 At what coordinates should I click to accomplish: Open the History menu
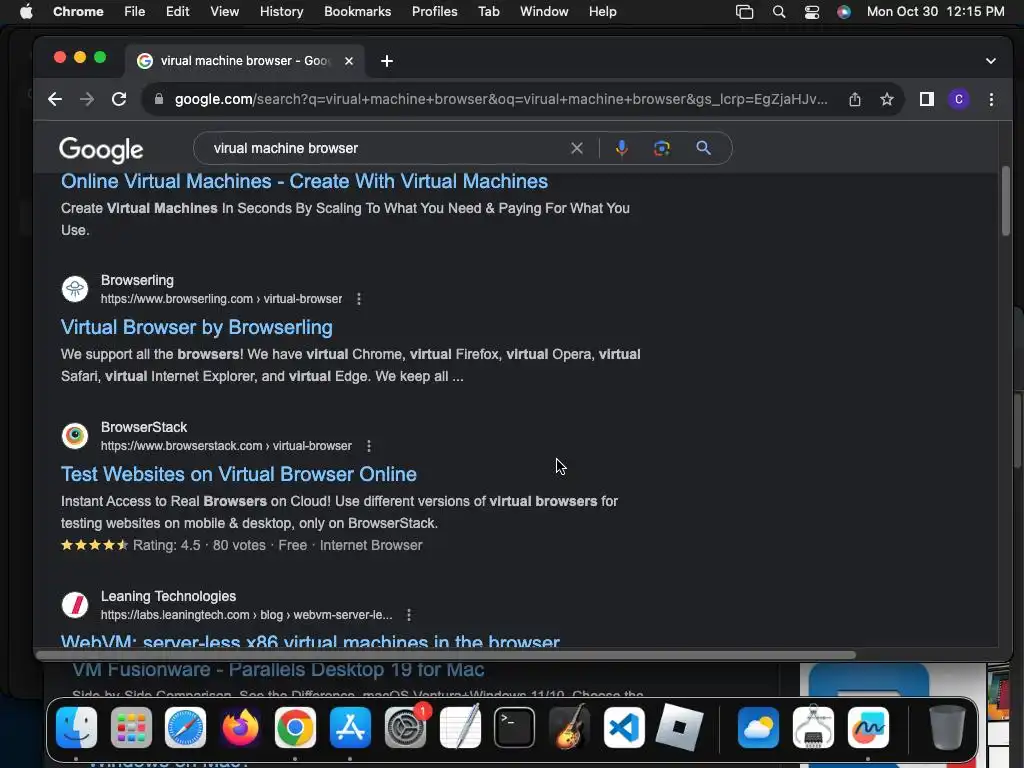point(281,12)
